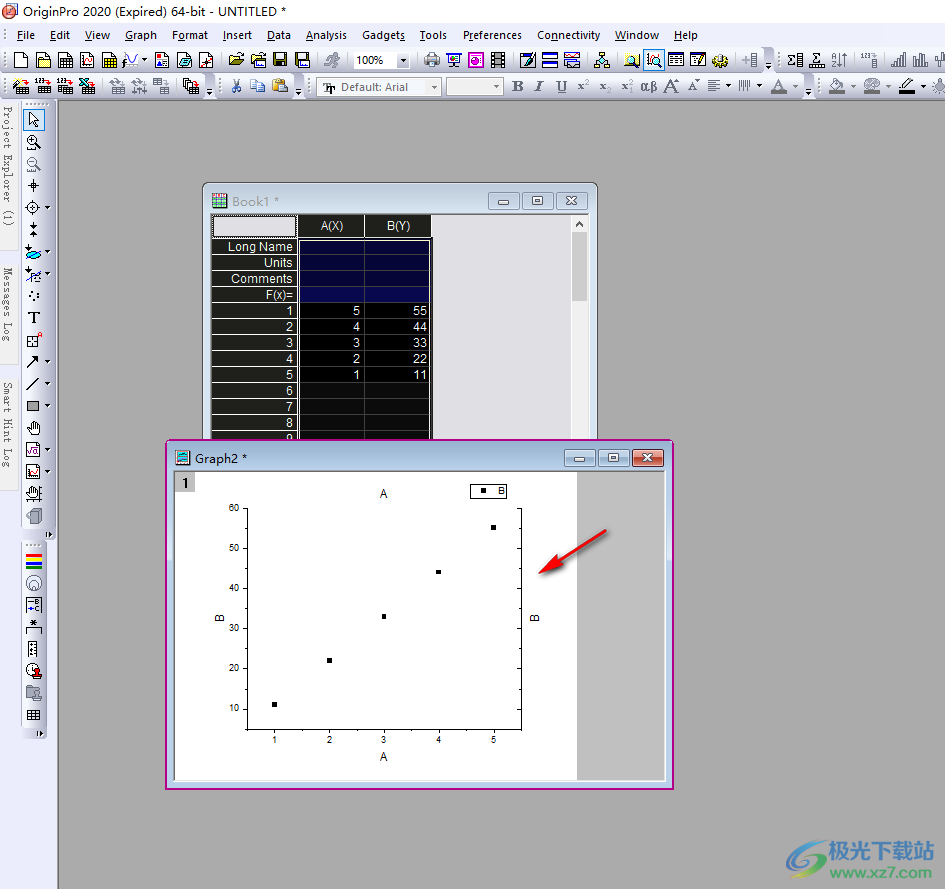The height and width of the screenshot is (889, 945).
Task: Select column header A(X) in Book1
Action: pyautogui.click(x=331, y=226)
